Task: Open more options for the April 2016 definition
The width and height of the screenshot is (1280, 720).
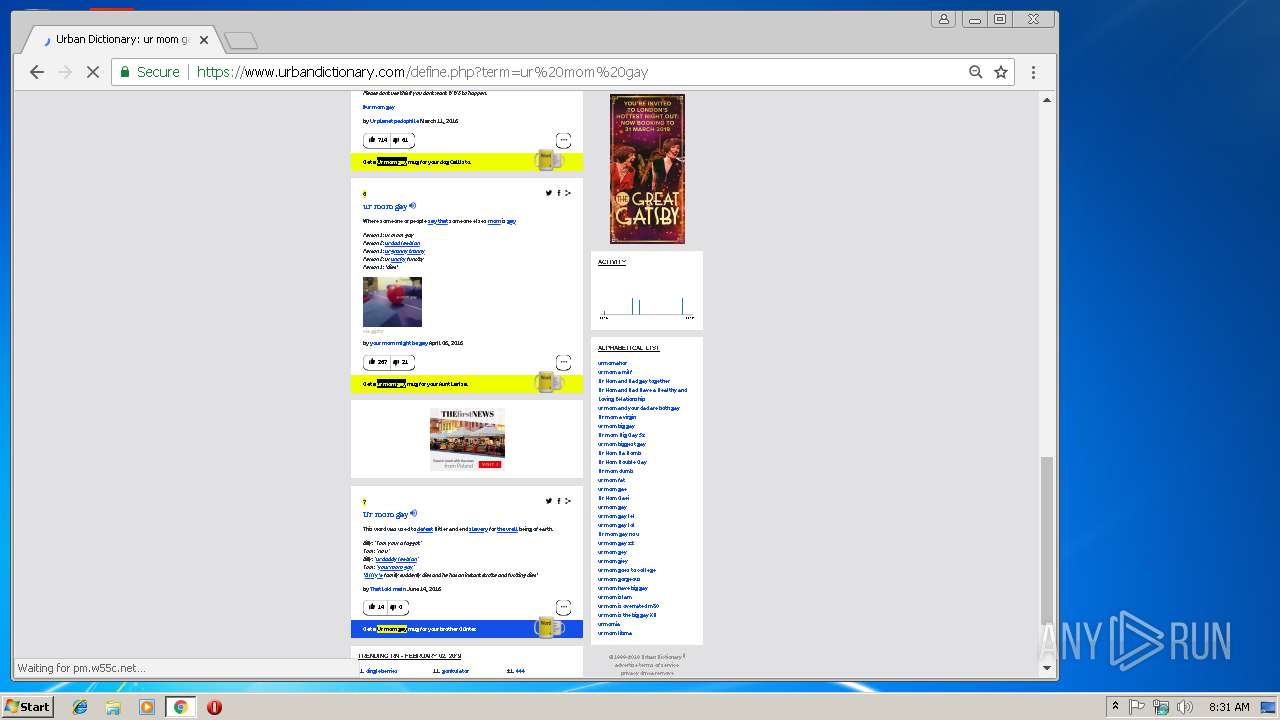Action: pos(564,363)
